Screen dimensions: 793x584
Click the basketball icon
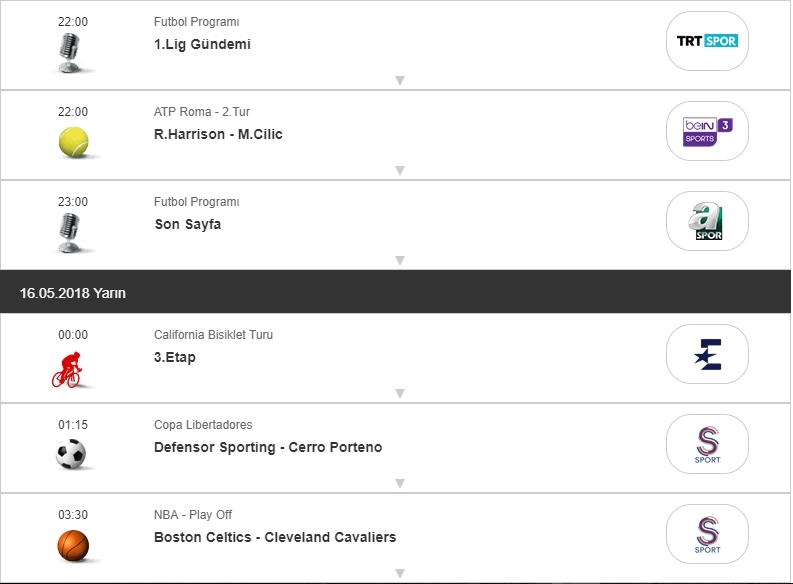(73, 545)
